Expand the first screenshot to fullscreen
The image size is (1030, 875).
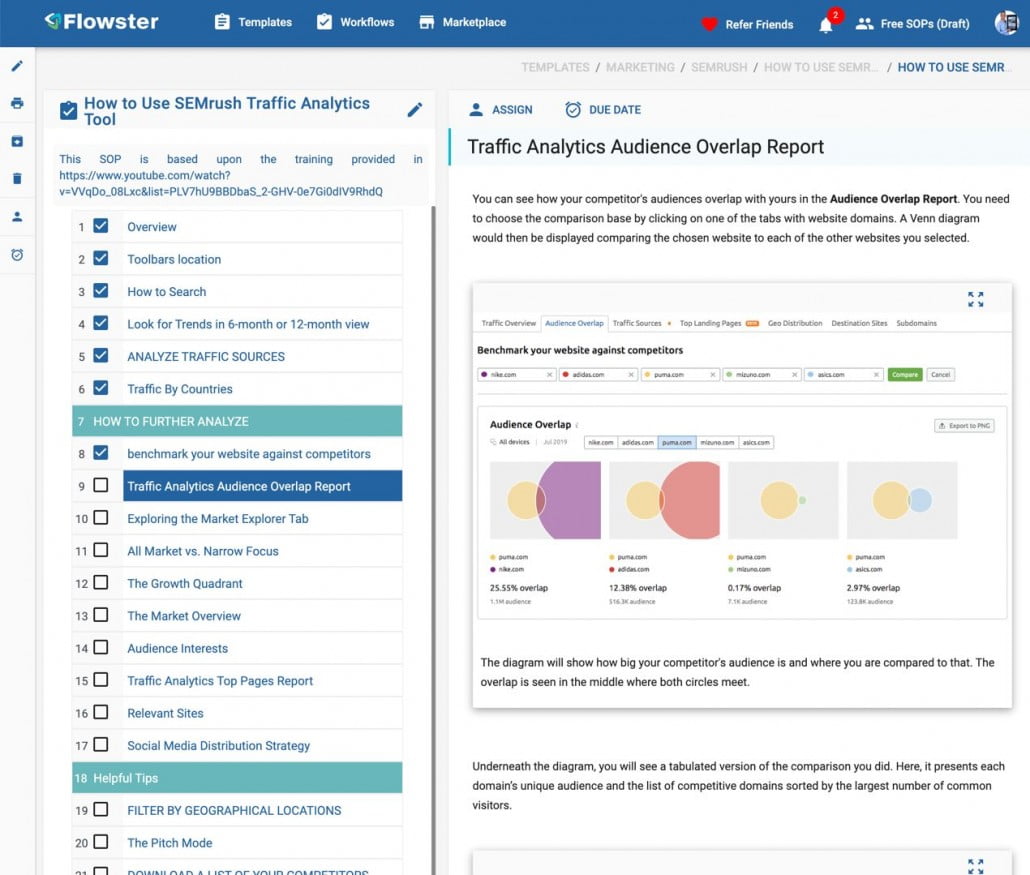click(x=975, y=300)
